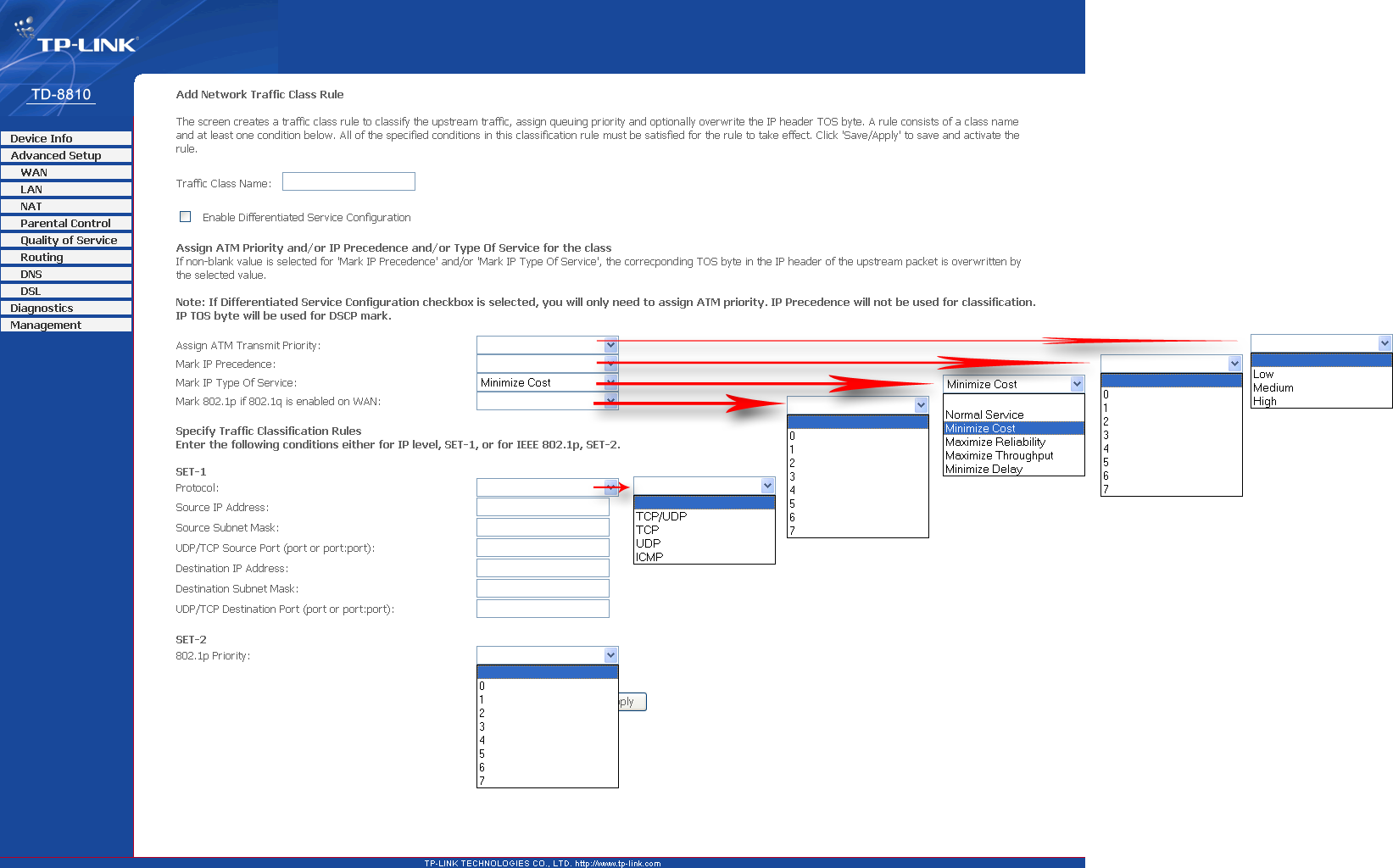Pick the High priority option
This screenshot has height=868, width=1393.
(x=1321, y=401)
